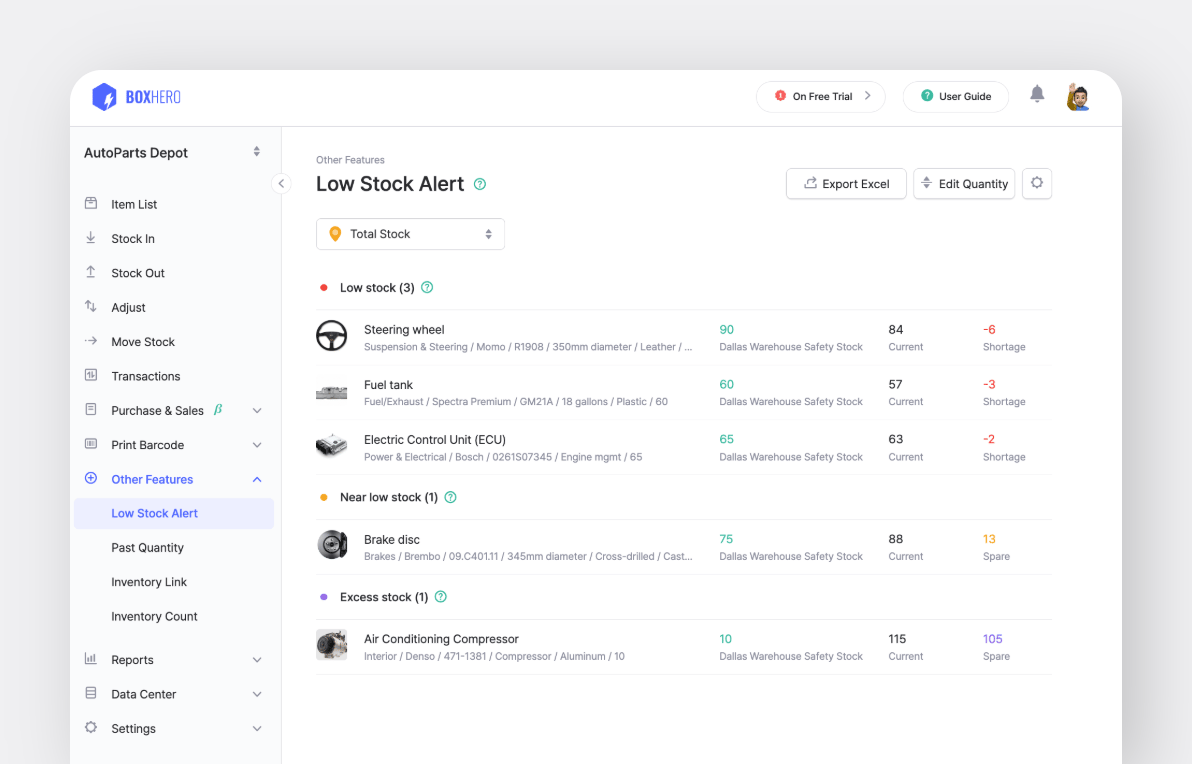Select the Stock In sidebar icon
The image size is (1192, 764).
pyautogui.click(x=91, y=238)
